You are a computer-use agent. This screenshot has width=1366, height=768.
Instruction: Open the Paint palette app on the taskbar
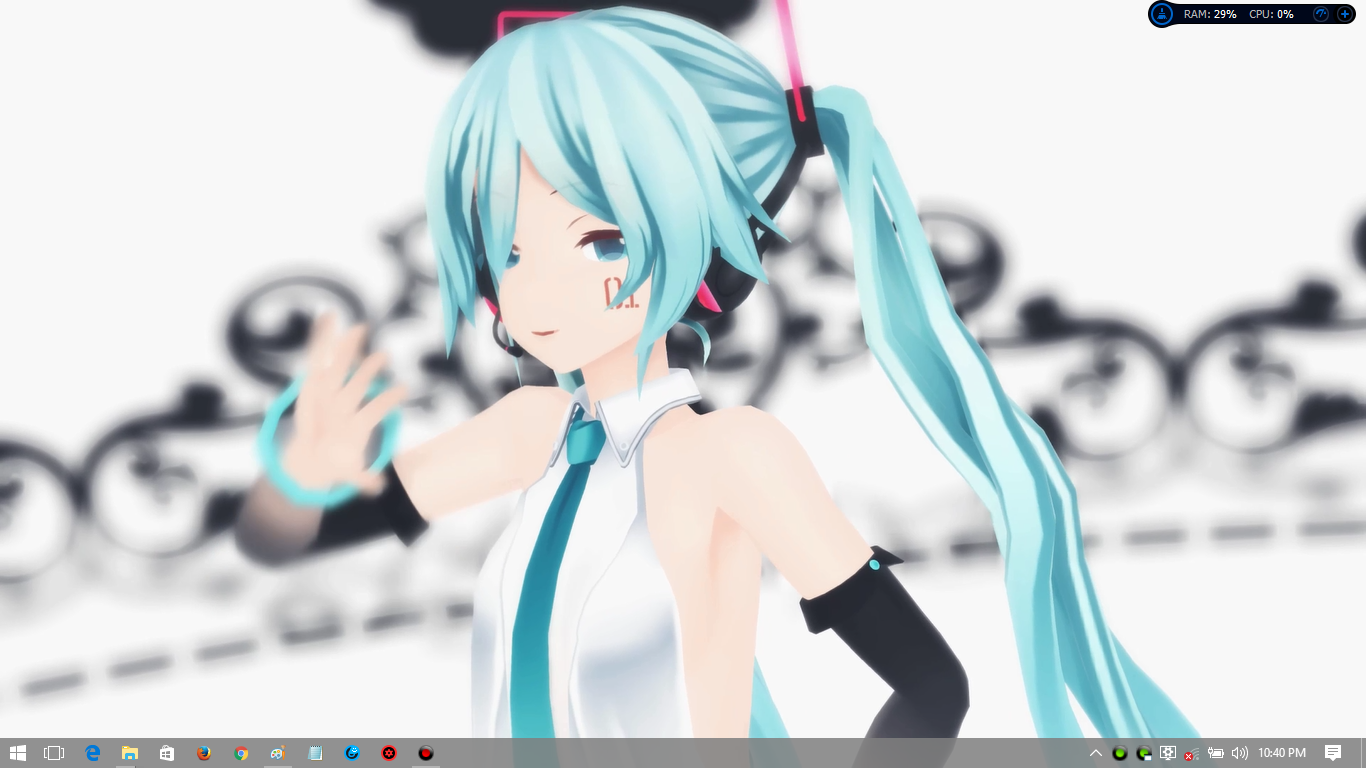pos(278,753)
